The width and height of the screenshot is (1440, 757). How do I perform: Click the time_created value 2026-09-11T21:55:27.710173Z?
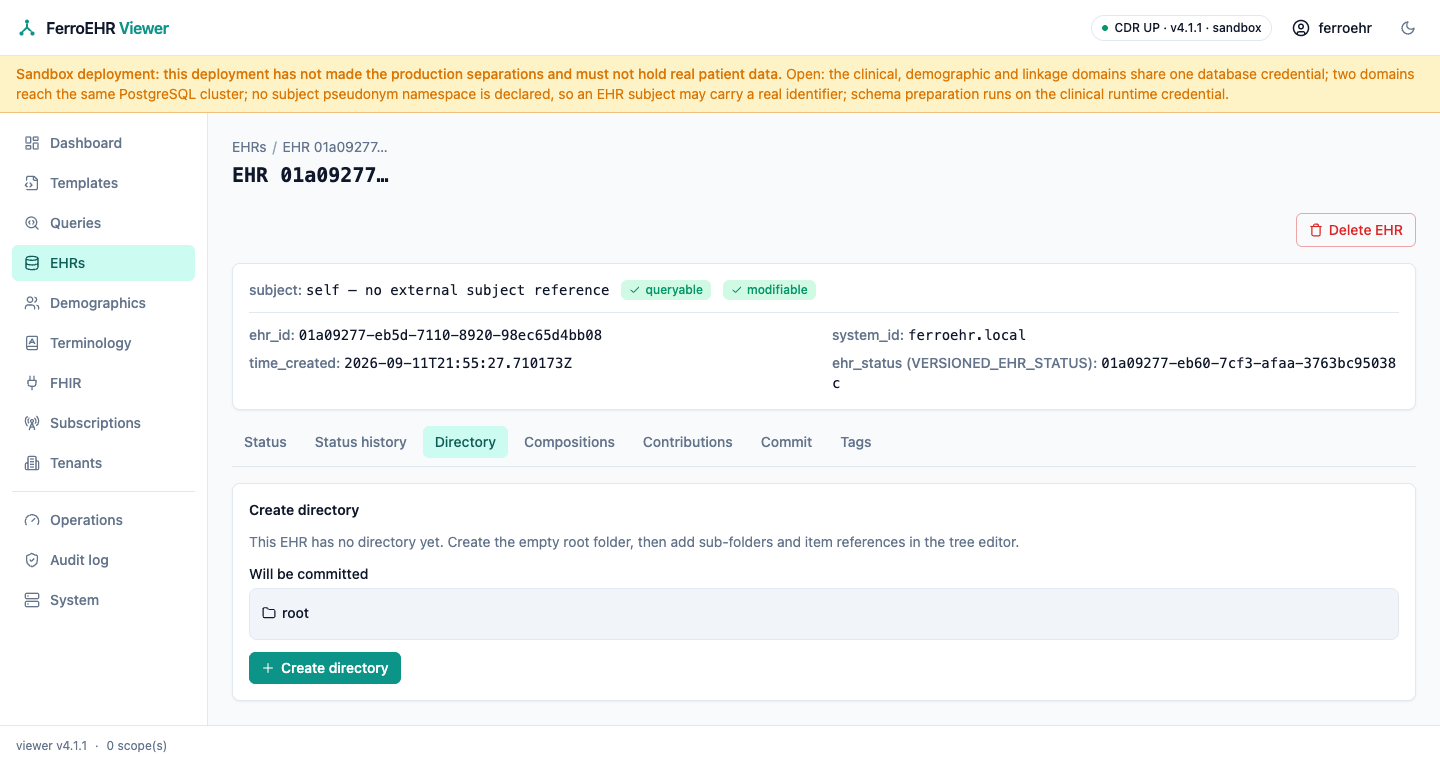click(458, 363)
